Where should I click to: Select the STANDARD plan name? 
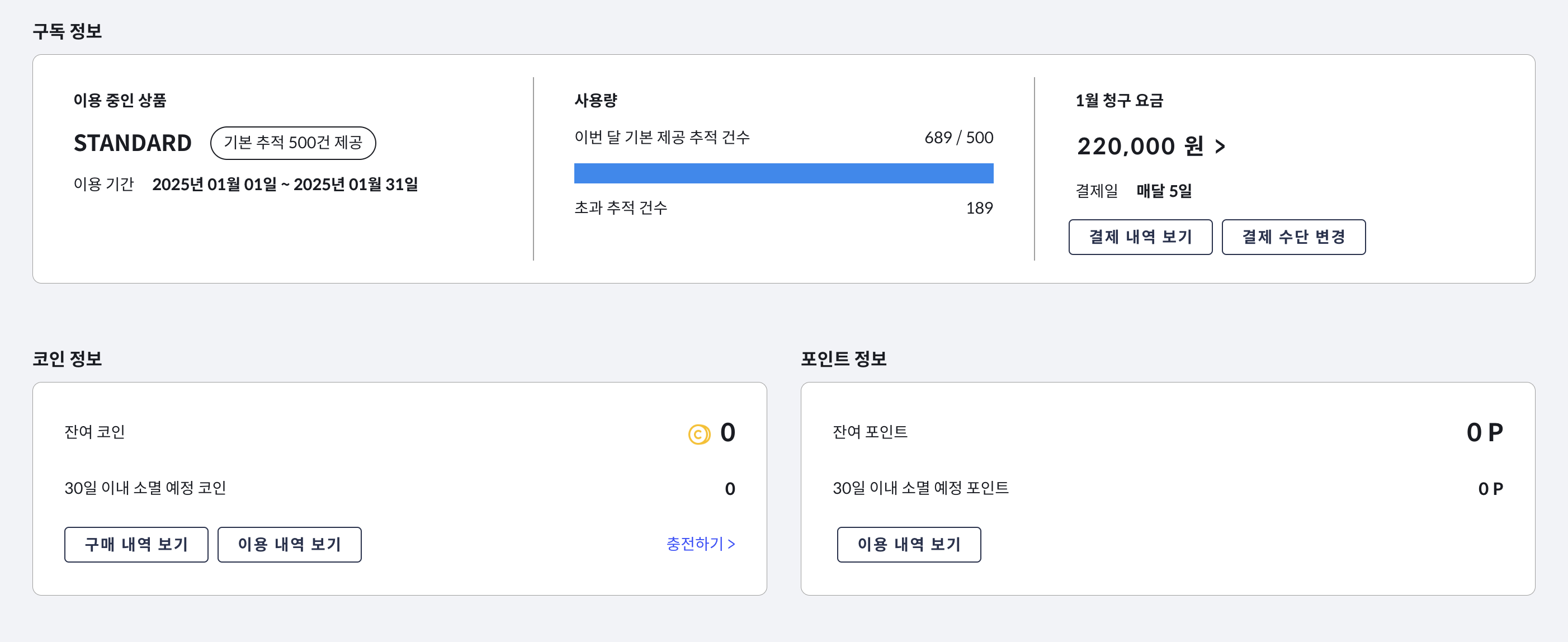click(x=133, y=143)
